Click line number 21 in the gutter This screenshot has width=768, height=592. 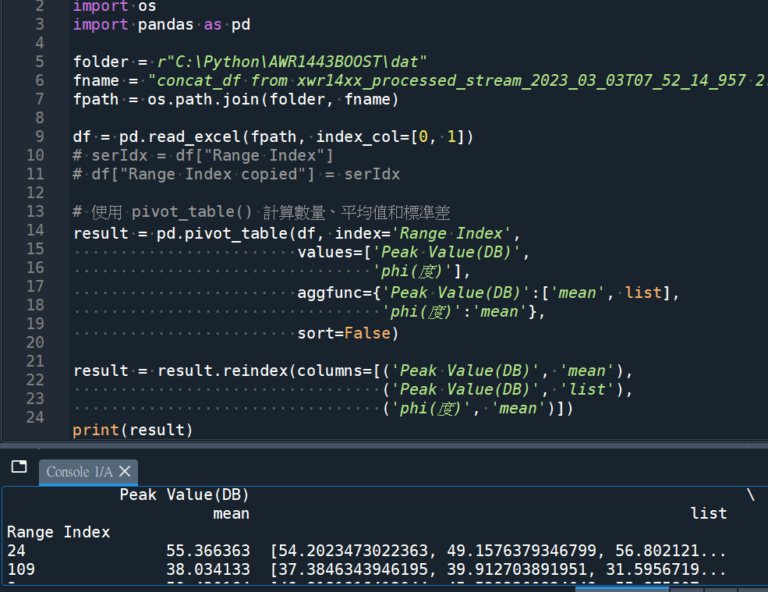pos(34,361)
